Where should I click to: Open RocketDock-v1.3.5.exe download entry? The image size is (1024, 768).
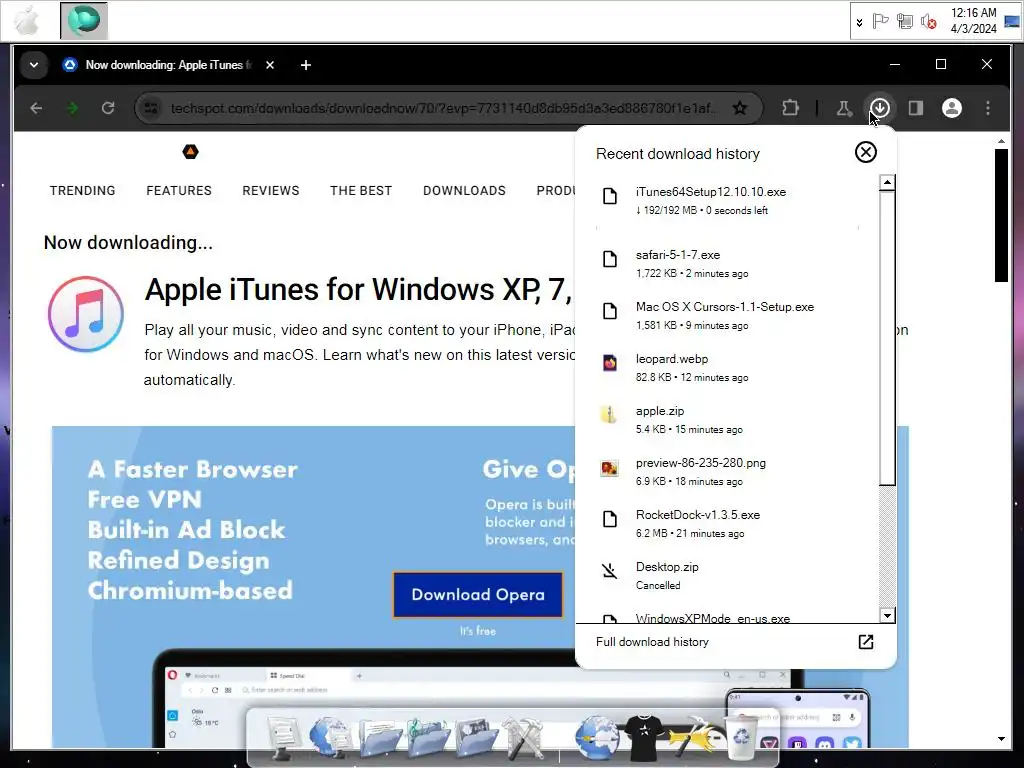[727, 523]
